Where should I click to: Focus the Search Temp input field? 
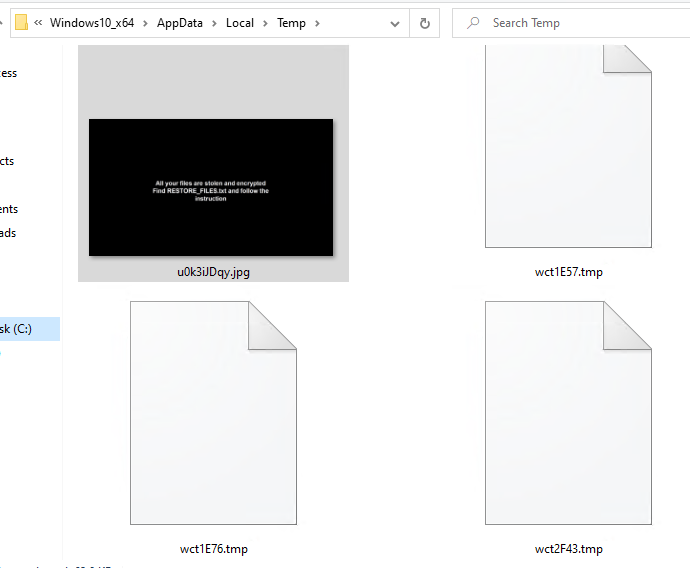(571, 23)
